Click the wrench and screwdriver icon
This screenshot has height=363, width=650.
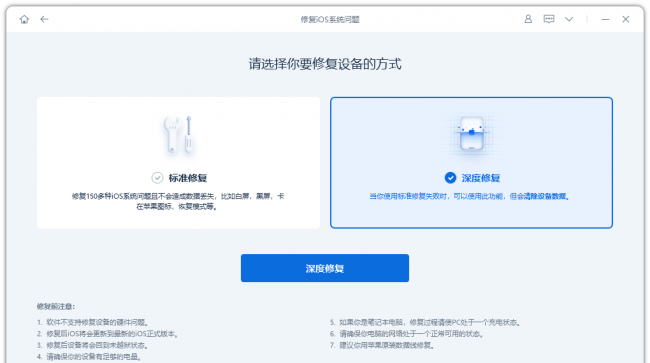pos(178,134)
